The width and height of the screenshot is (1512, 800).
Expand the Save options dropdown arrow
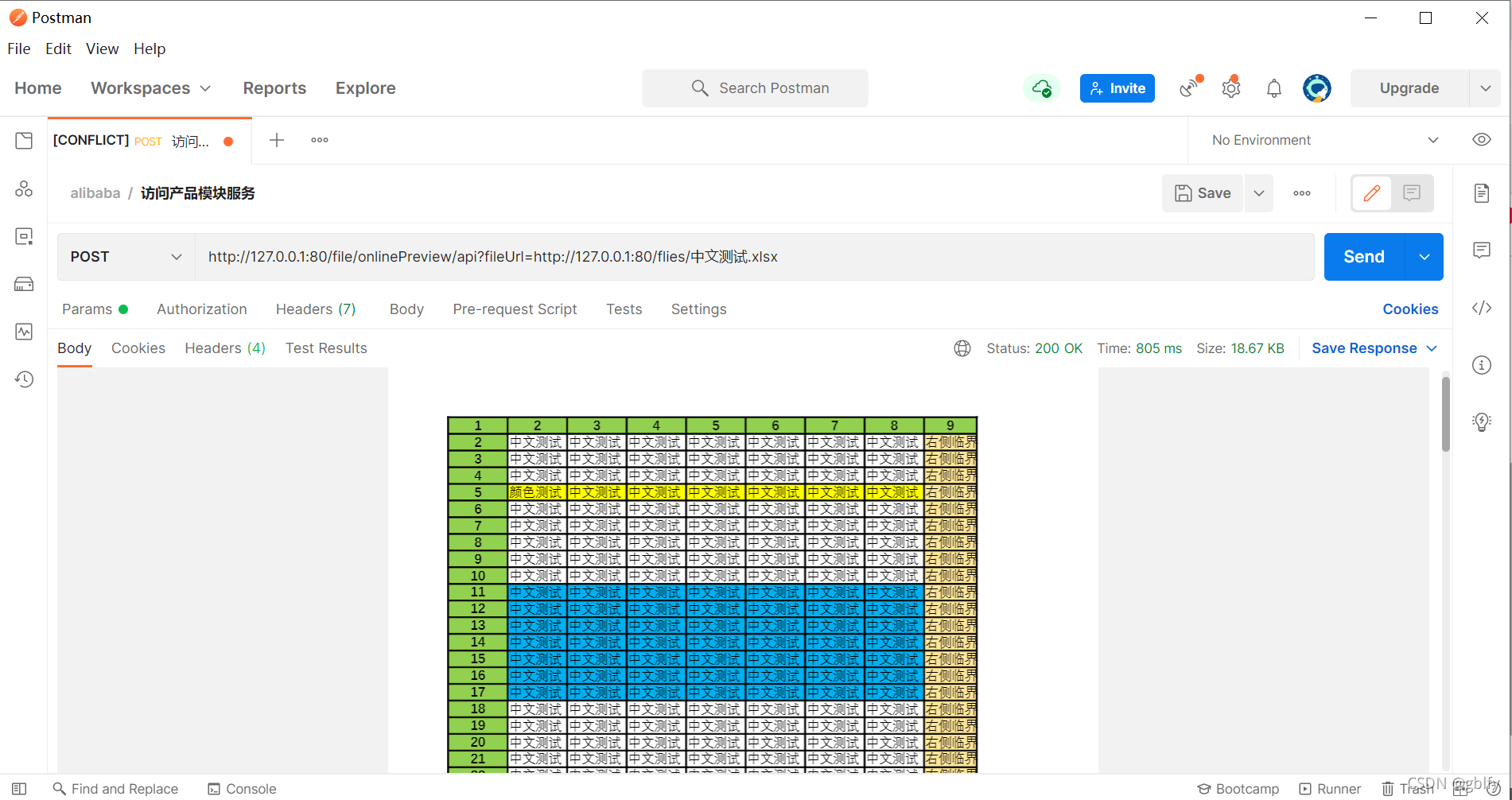[1259, 193]
